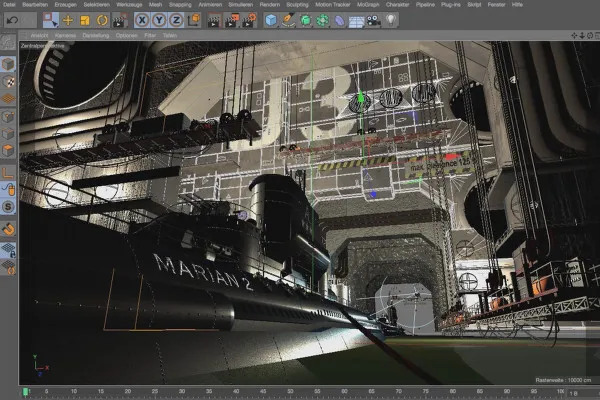The image size is (600, 400).
Task: Open the viewport Filter menu
Action: [150, 35]
